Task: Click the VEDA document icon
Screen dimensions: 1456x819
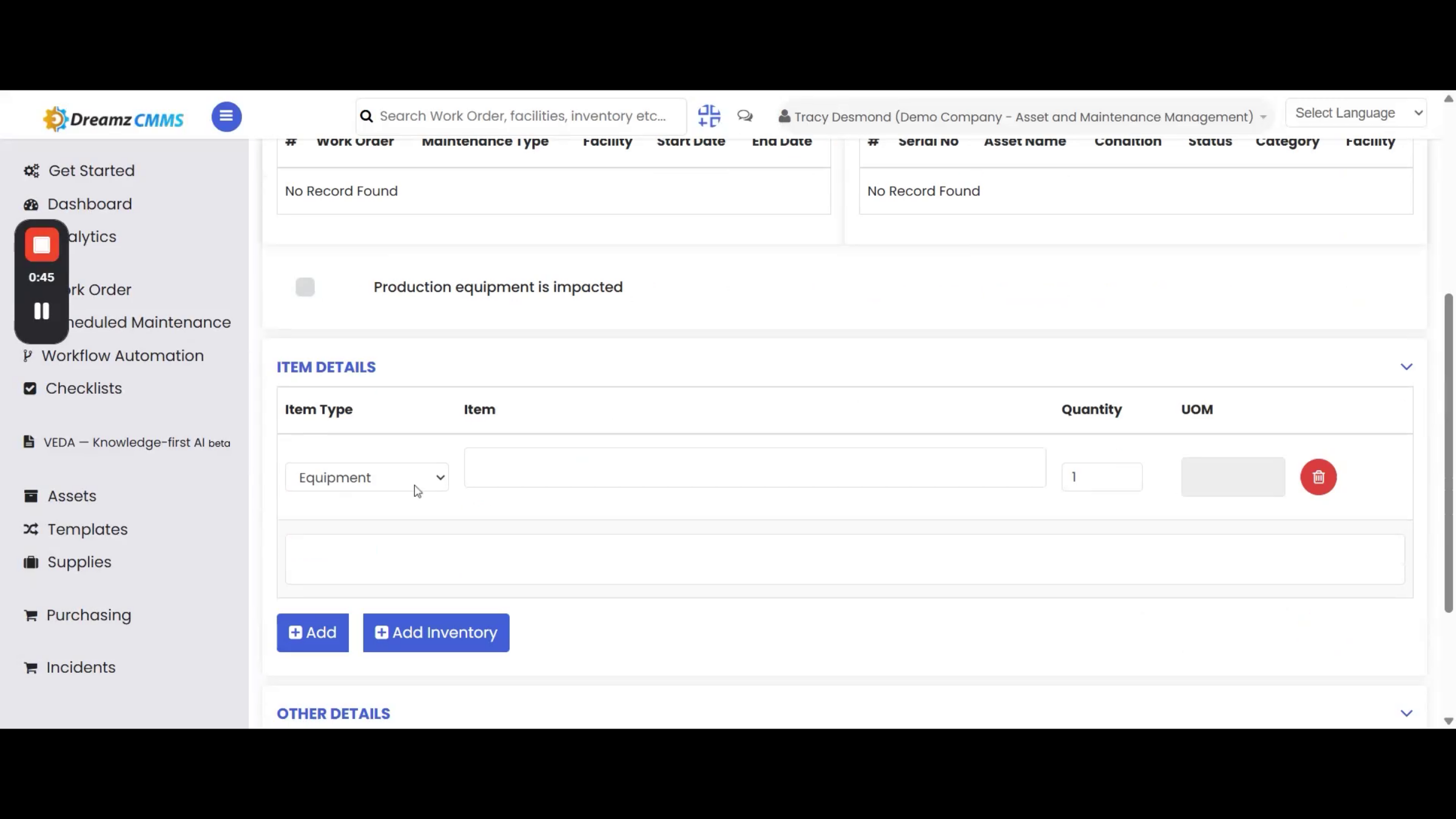Action: tap(29, 442)
